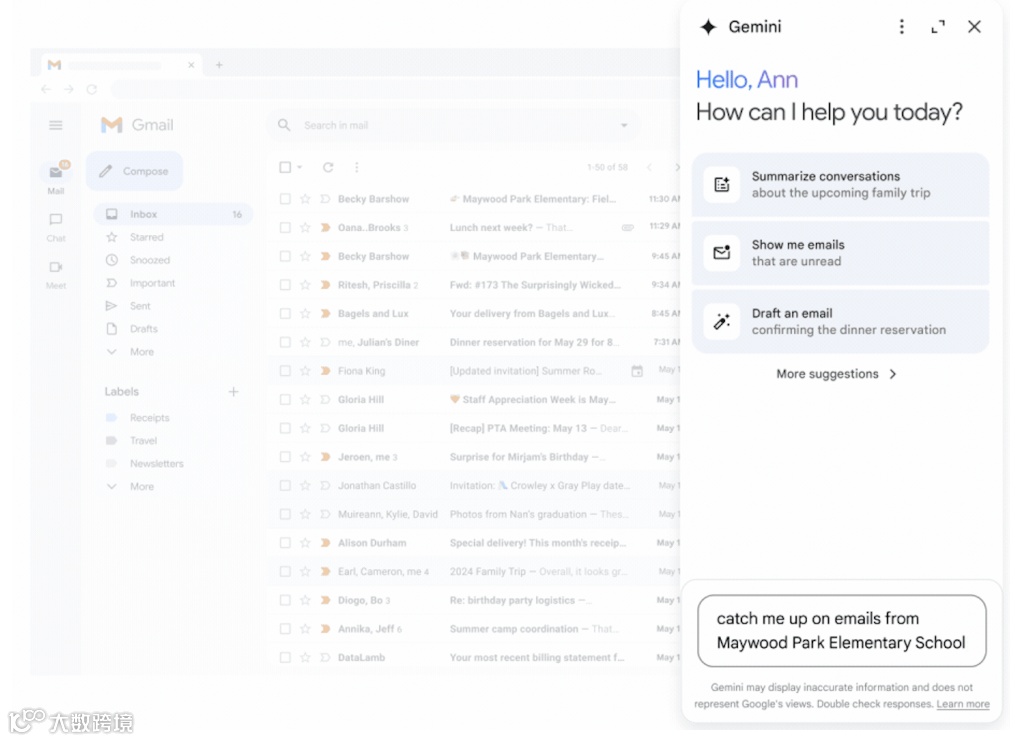The width and height of the screenshot is (1024, 741).
Task: Click browser forward arrow
Action: pos(69,89)
